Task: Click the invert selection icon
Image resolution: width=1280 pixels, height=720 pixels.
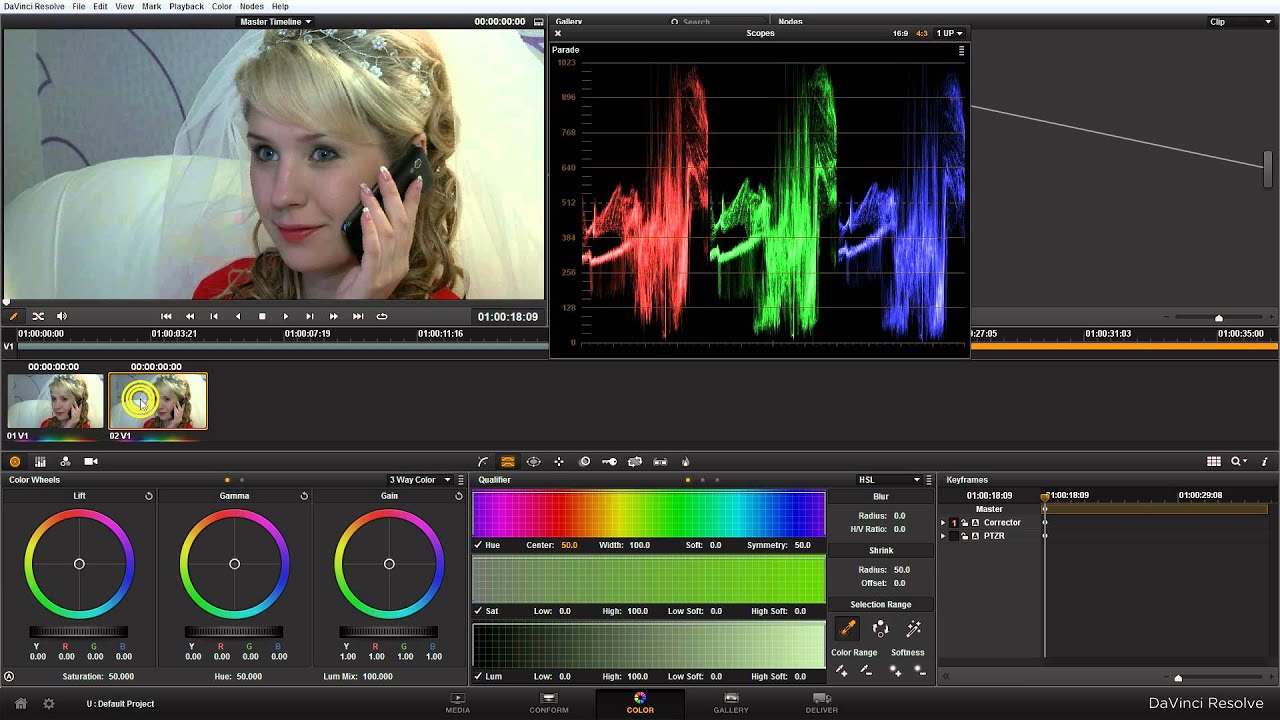Action: 881,629
